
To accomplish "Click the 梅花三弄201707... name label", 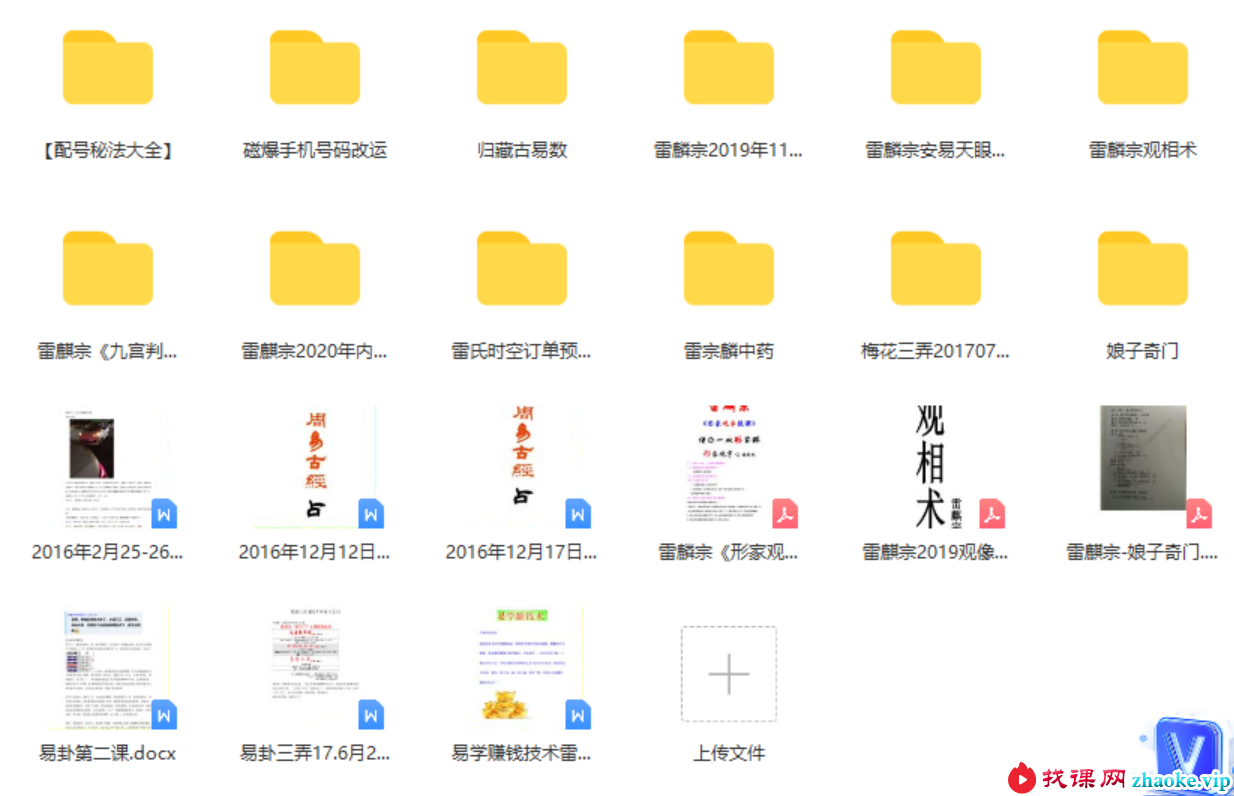I will (x=936, y=352).
